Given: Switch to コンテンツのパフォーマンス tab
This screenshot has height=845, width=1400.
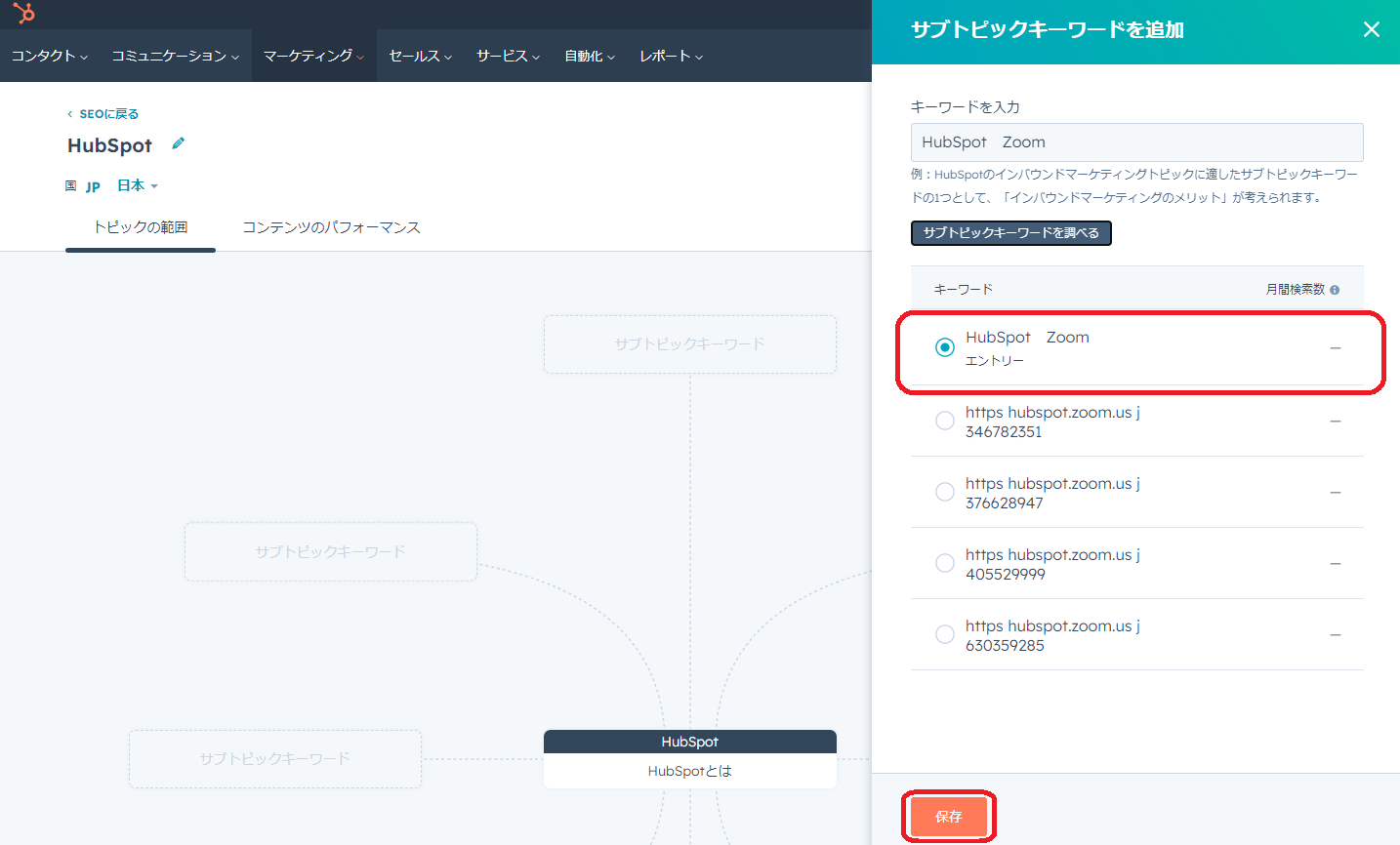Looking at the screenshot, I should [x=331, y=227].
